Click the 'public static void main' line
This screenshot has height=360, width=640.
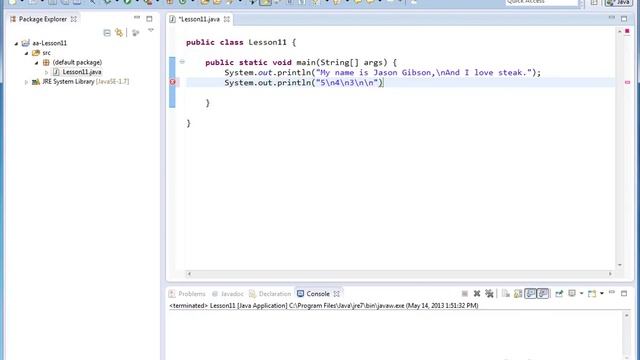click(301, 62)
